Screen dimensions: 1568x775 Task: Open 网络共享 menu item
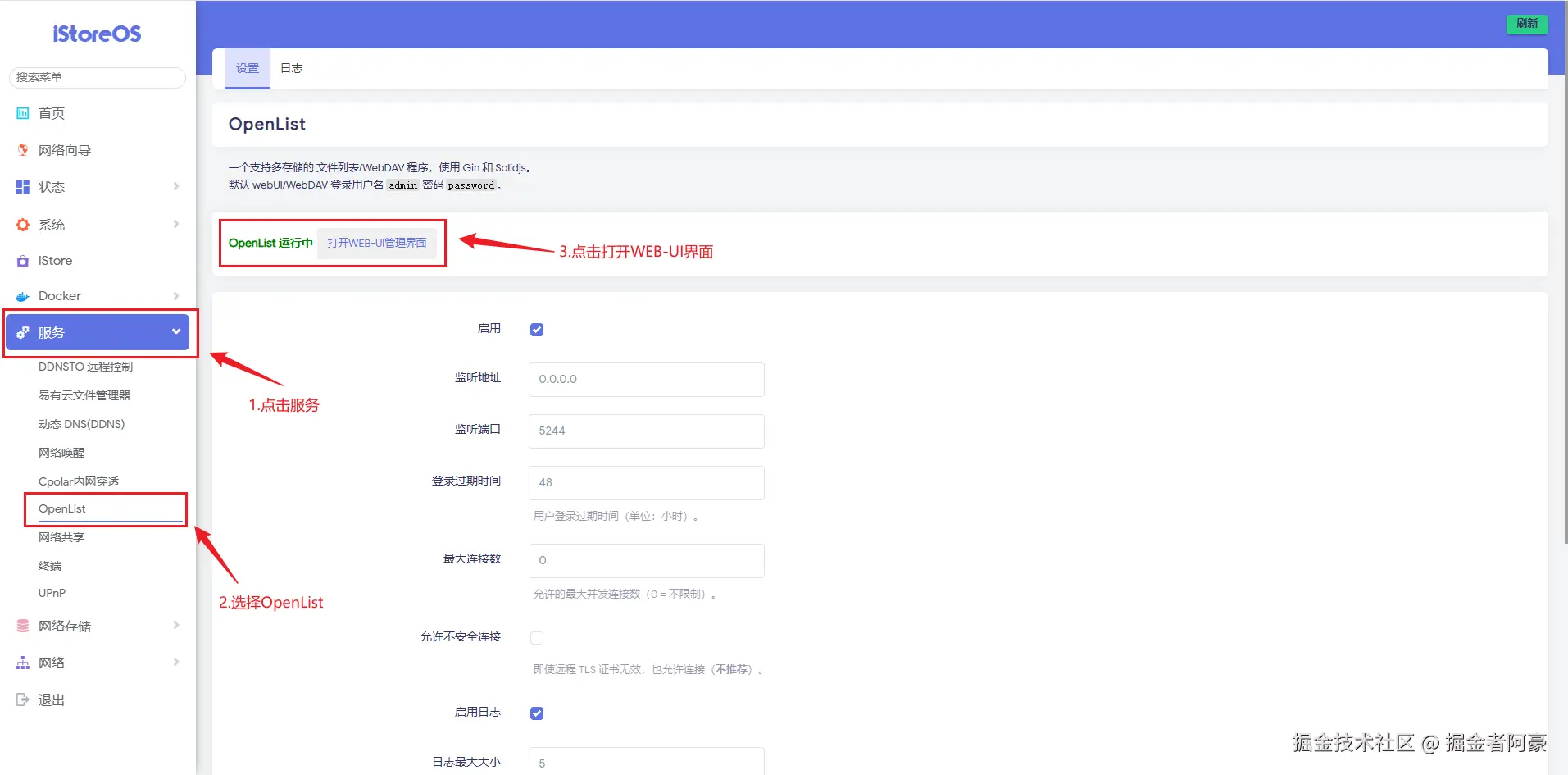(x=61, y=537)
